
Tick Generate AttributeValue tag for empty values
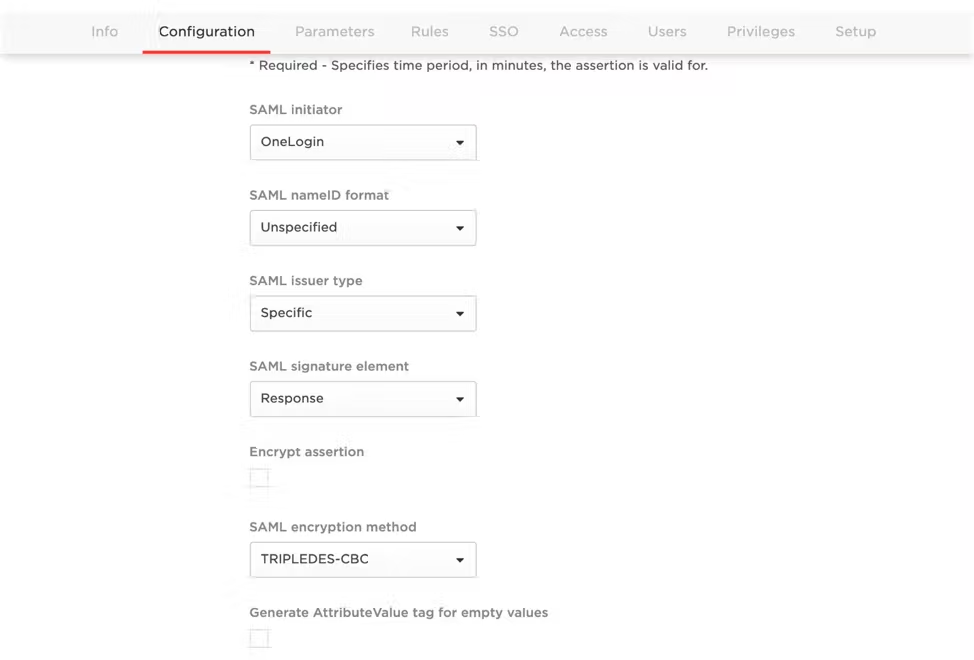point(259,638)
